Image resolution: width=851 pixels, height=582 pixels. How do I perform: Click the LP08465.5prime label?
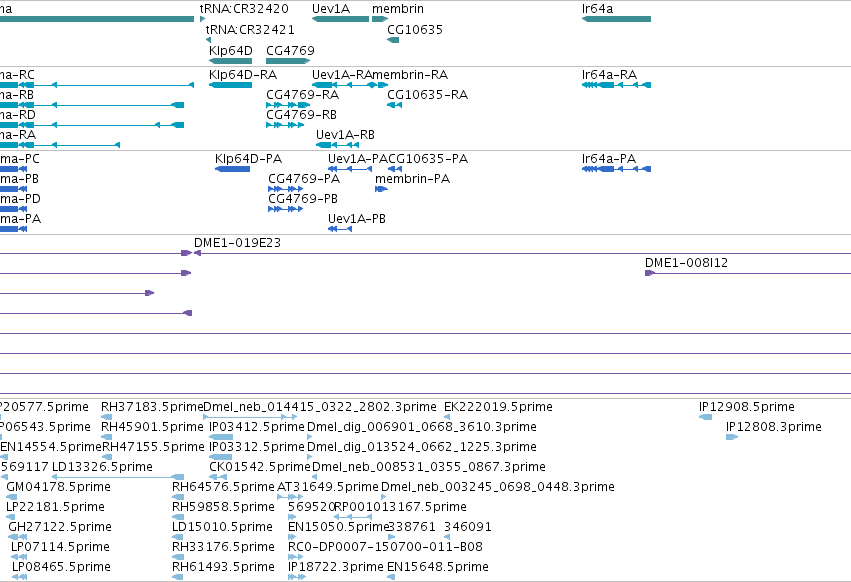coord(61,567)
